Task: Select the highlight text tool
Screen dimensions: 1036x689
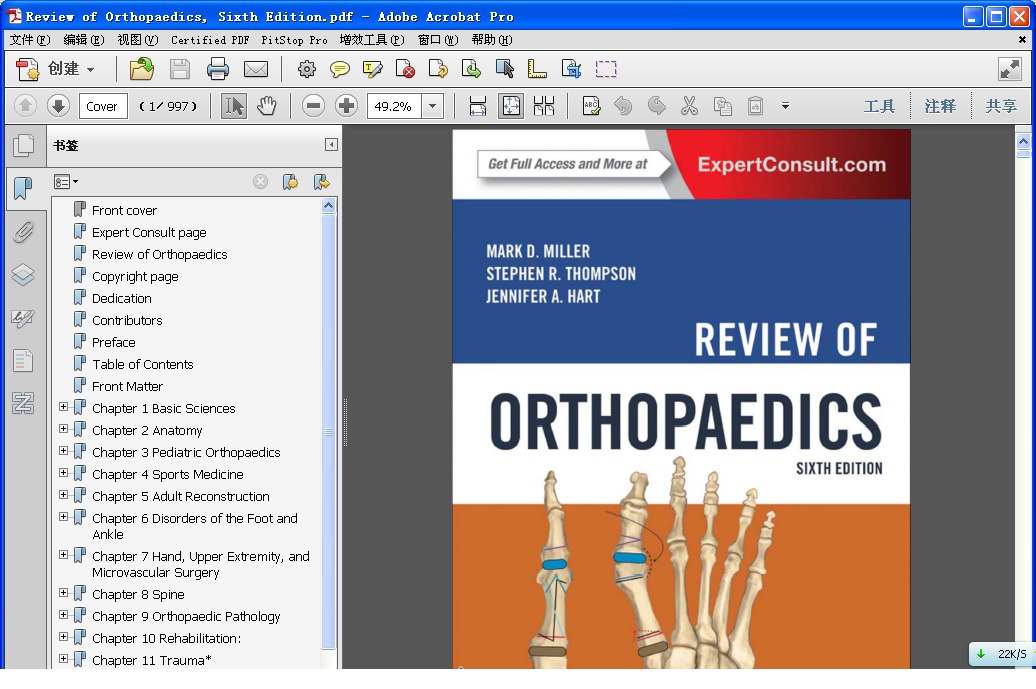Action: point(373,69)
